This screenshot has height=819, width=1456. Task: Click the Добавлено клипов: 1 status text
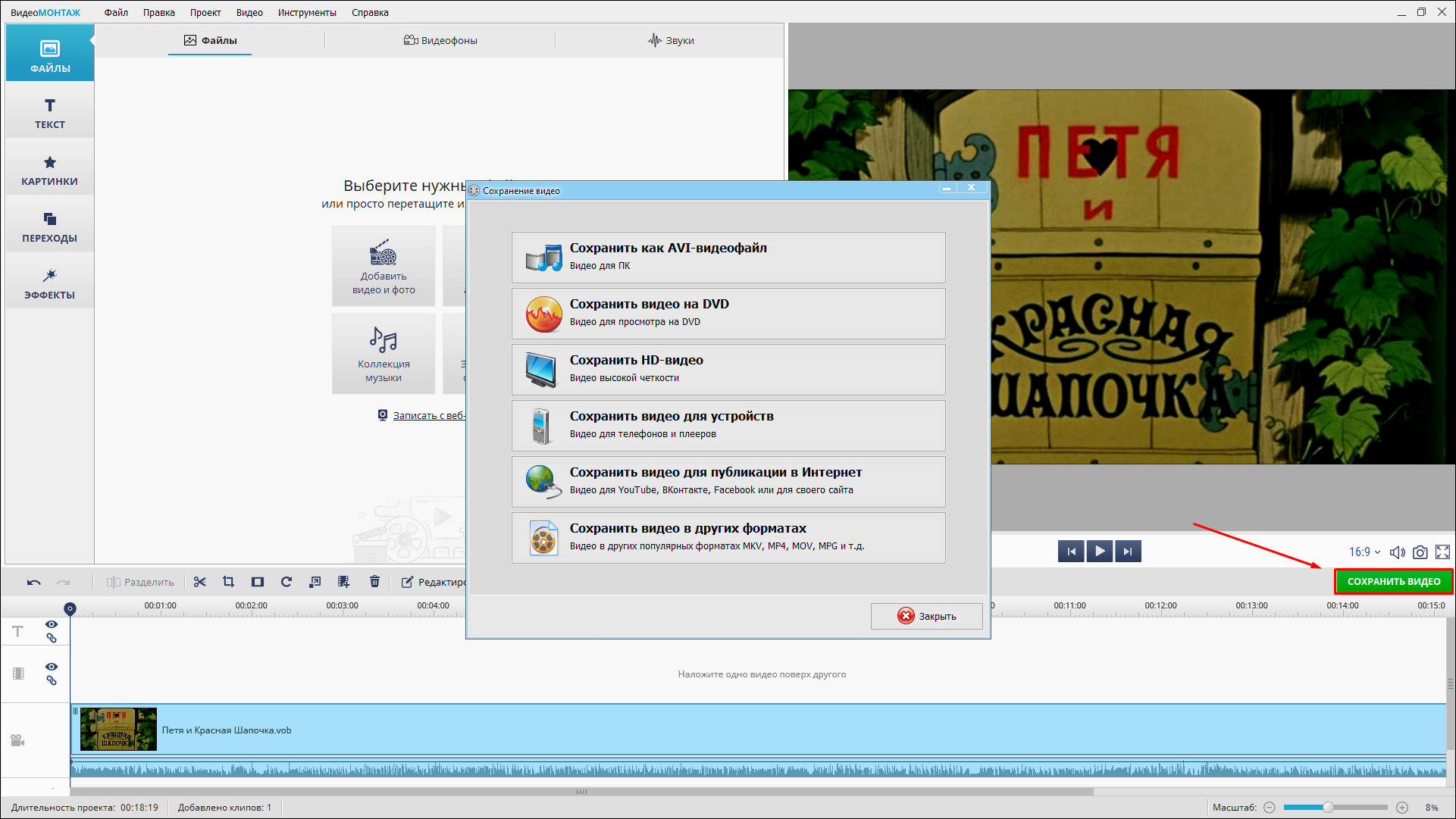tap(224, 808)
